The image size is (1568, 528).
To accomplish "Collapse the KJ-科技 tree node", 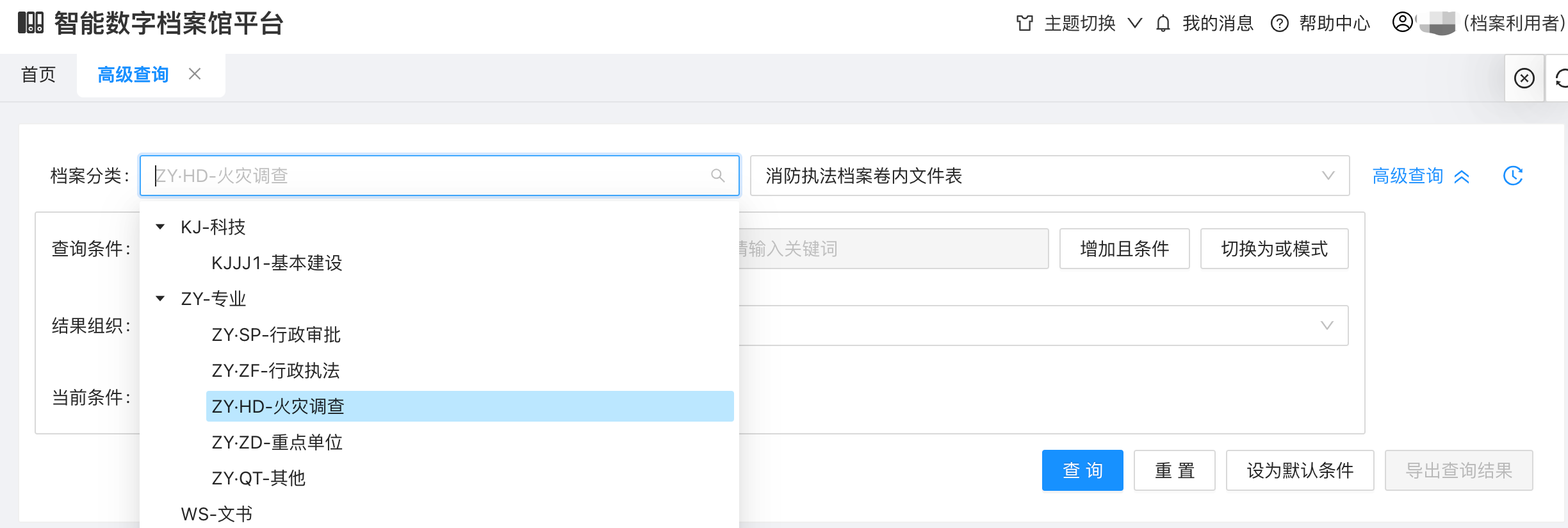I will 160,227.
